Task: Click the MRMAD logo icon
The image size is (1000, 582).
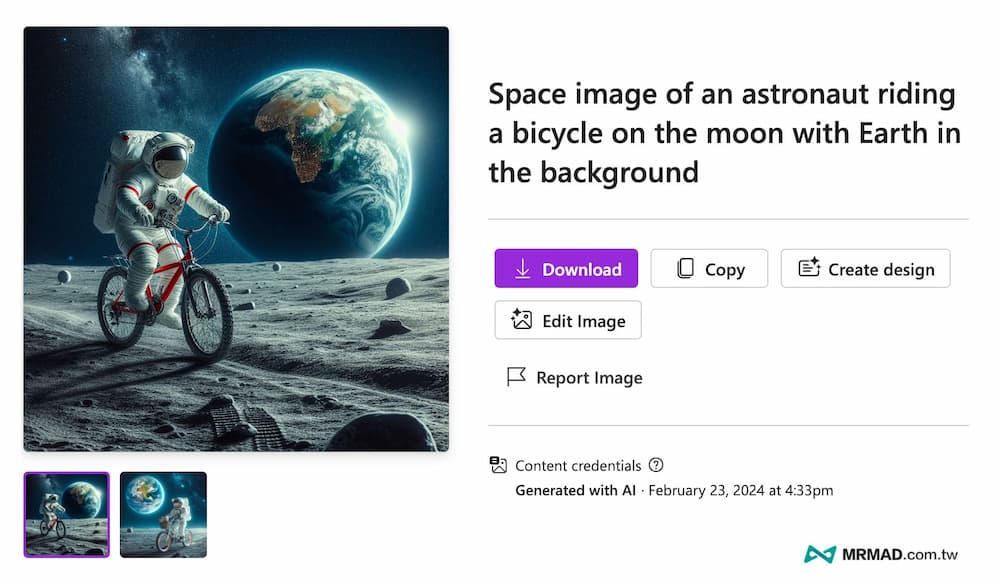Action: tap(820, 555)
